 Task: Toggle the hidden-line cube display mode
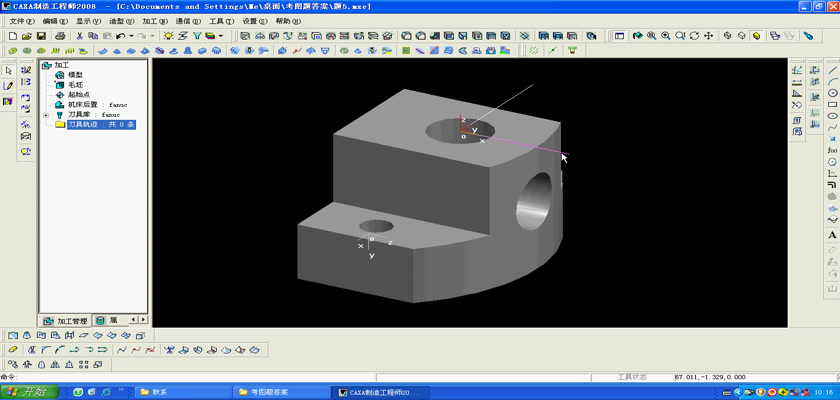point(741,36)
